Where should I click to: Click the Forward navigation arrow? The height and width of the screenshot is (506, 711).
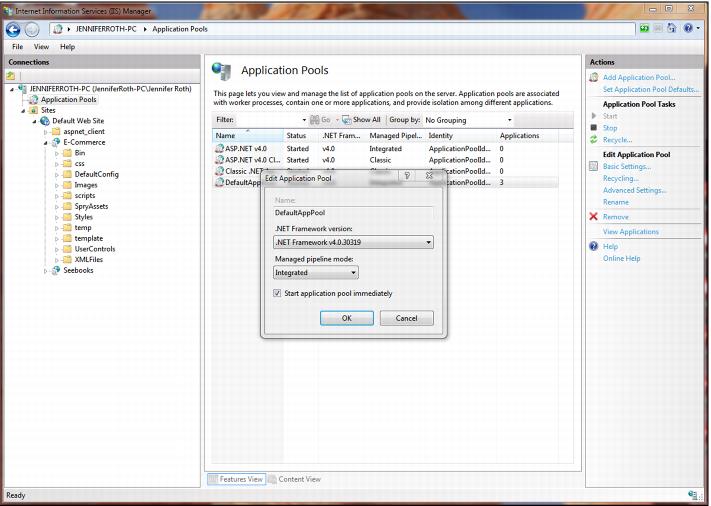(x=31, y=30)
